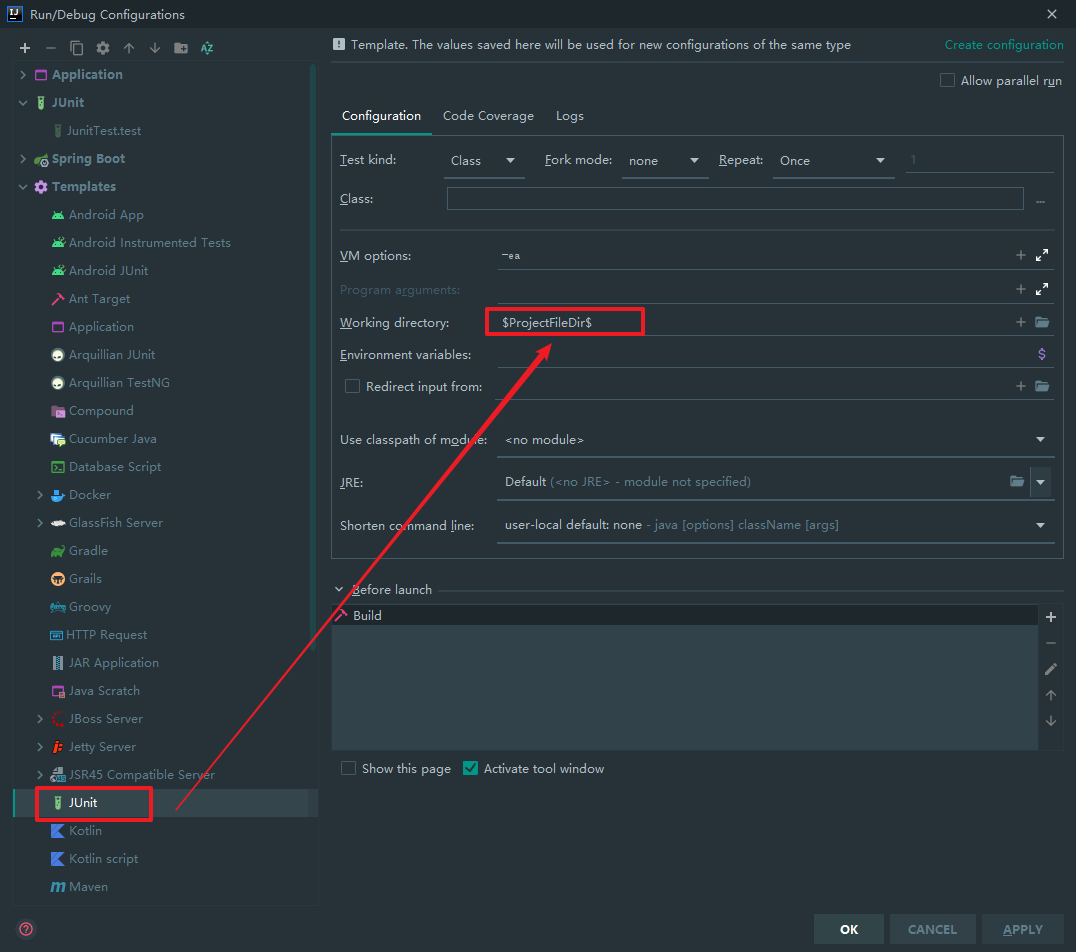The height and width of the screenshot is (952, 1076).
Task: Open the Fork mode dropdown
Action: tap(664, 161)
